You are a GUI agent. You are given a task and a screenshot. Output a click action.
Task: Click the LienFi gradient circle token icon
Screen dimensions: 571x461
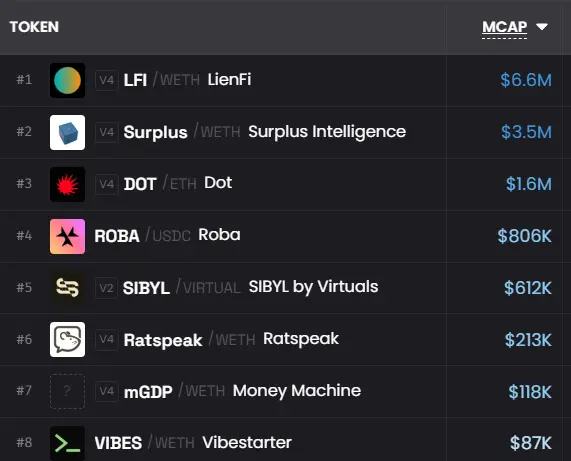point(67,80)
